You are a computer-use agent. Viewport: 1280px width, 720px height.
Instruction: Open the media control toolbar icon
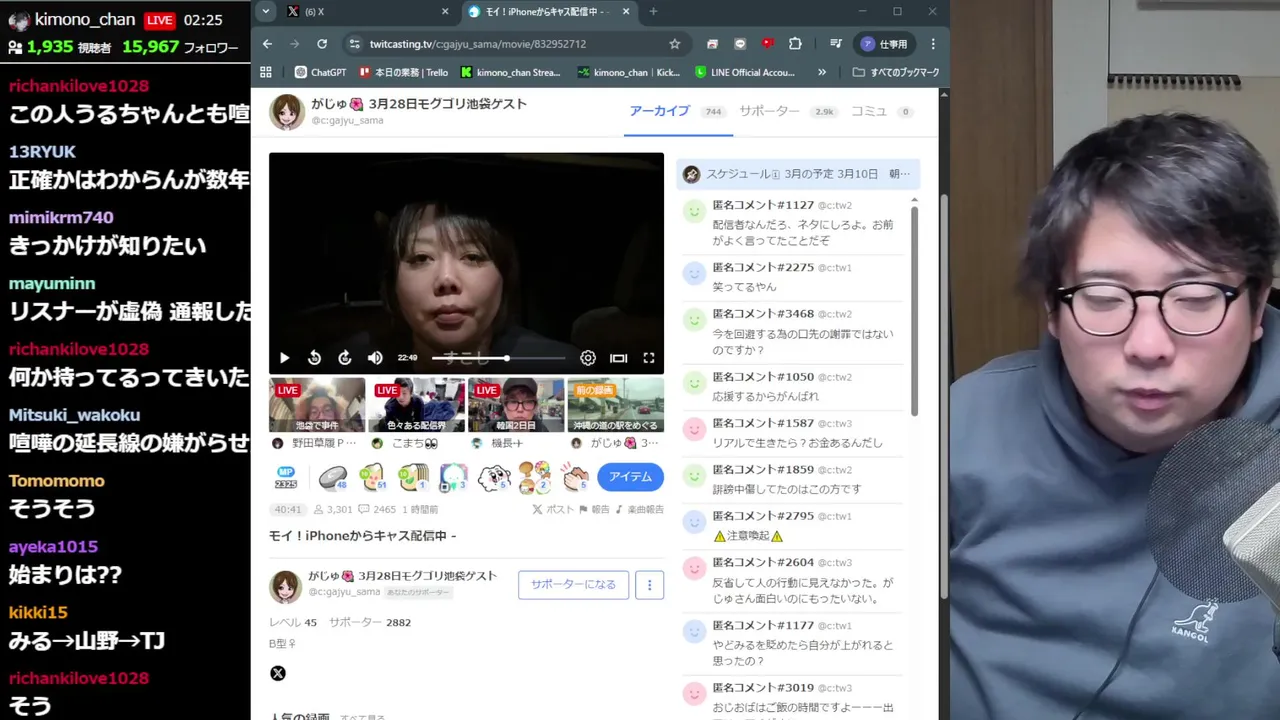tap(835, 44)
